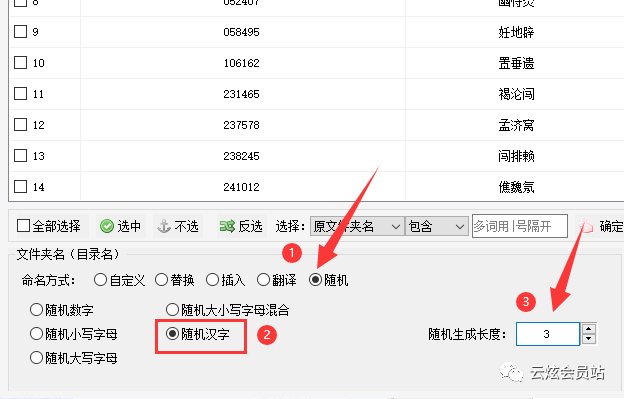Click the 确定 button label

pos(611,226)
